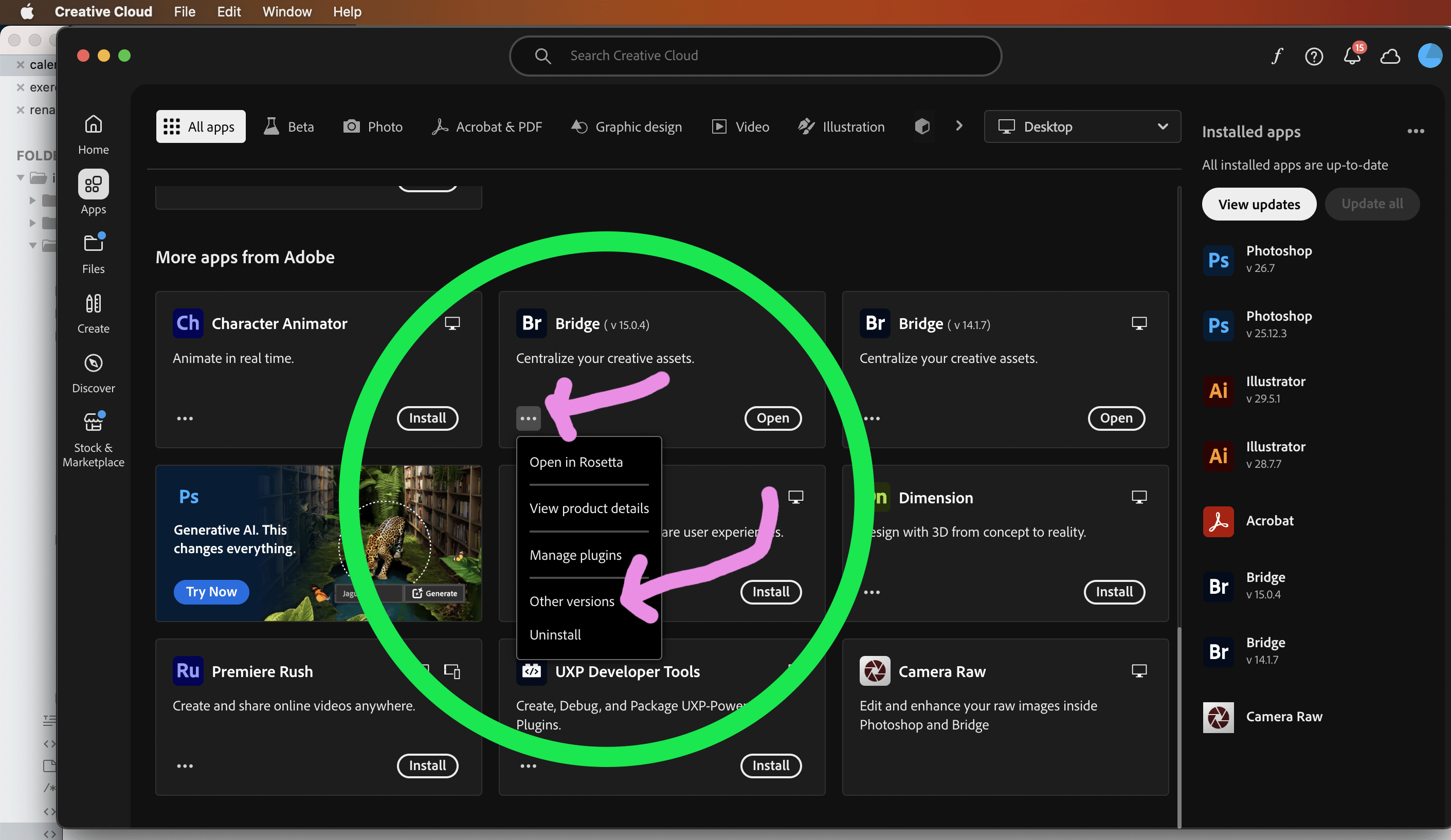Screen dimensions: 1451x840
Task: Open the File menu in menu bar
Action: [184, 11]
